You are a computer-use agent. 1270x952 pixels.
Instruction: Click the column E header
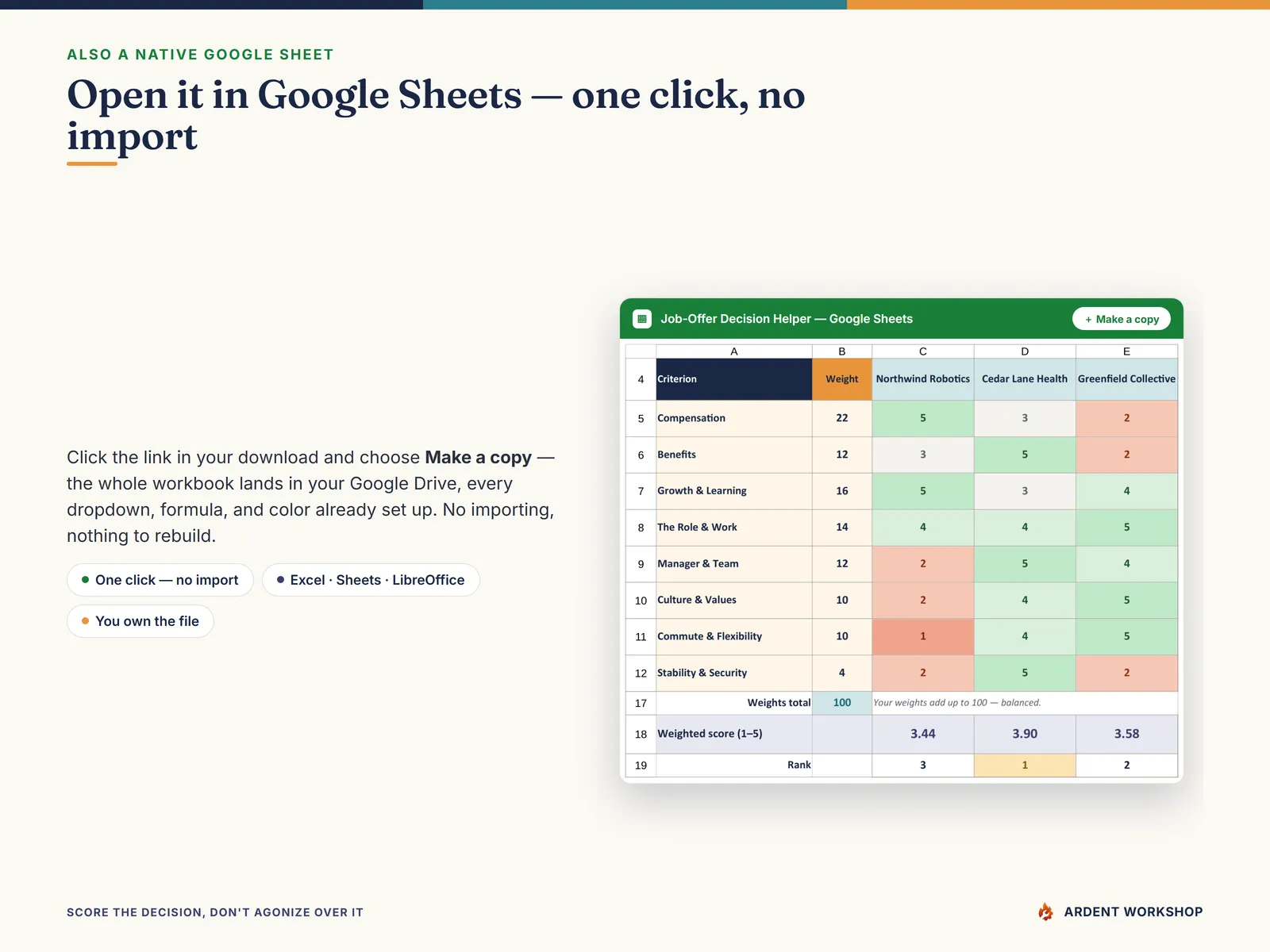pos(1126,351)
